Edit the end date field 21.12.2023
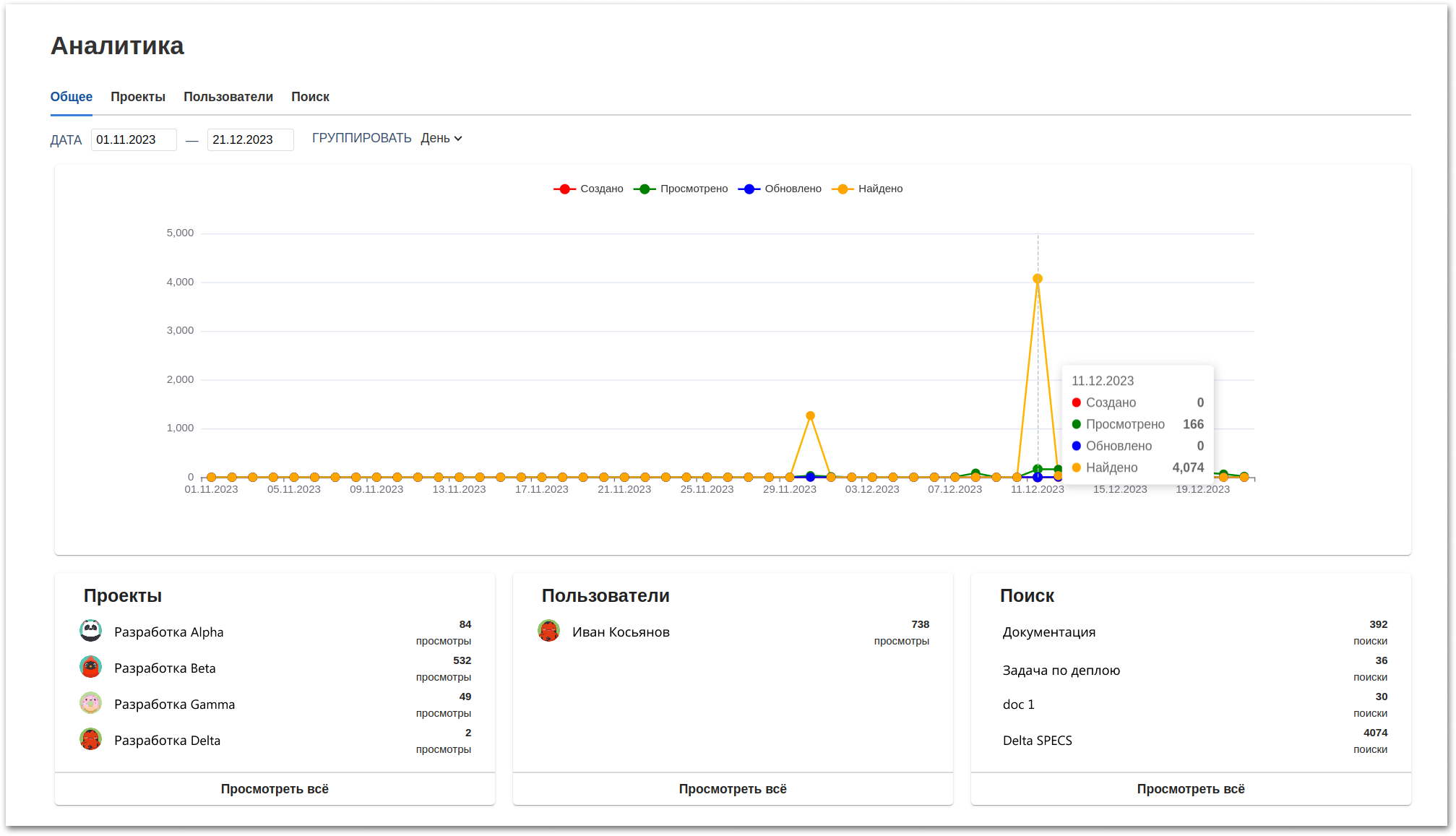The width and height of the screenshot is (1456, 836). point(250,139)
